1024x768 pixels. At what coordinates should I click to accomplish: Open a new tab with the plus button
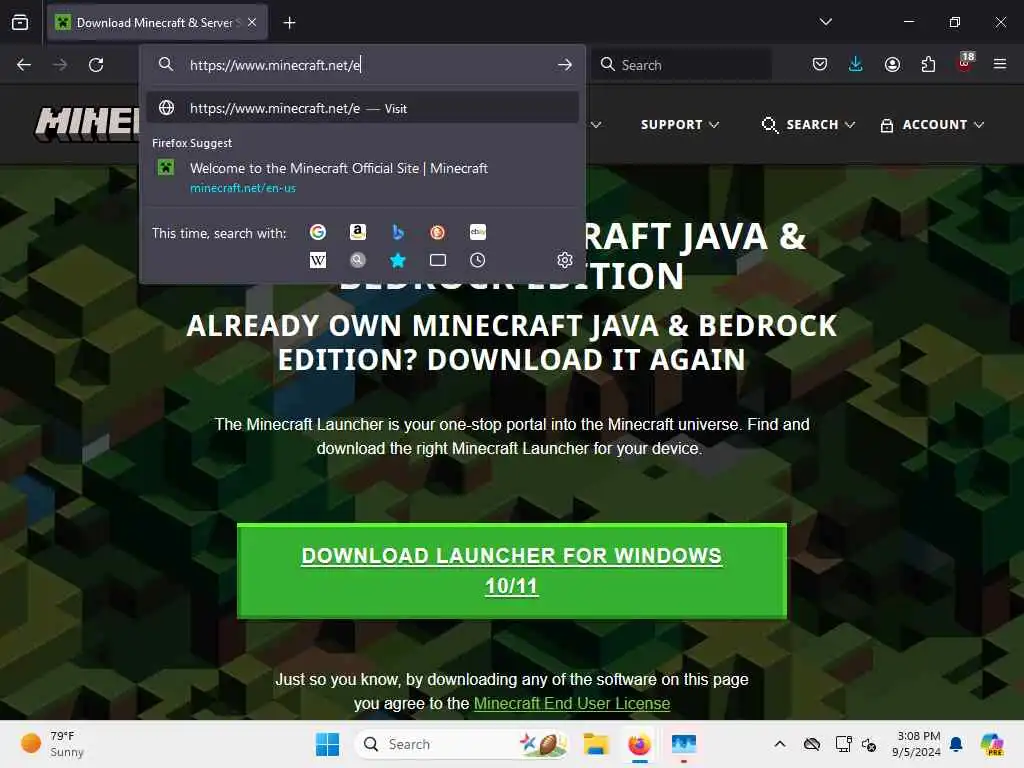click(x=289, y=23)
